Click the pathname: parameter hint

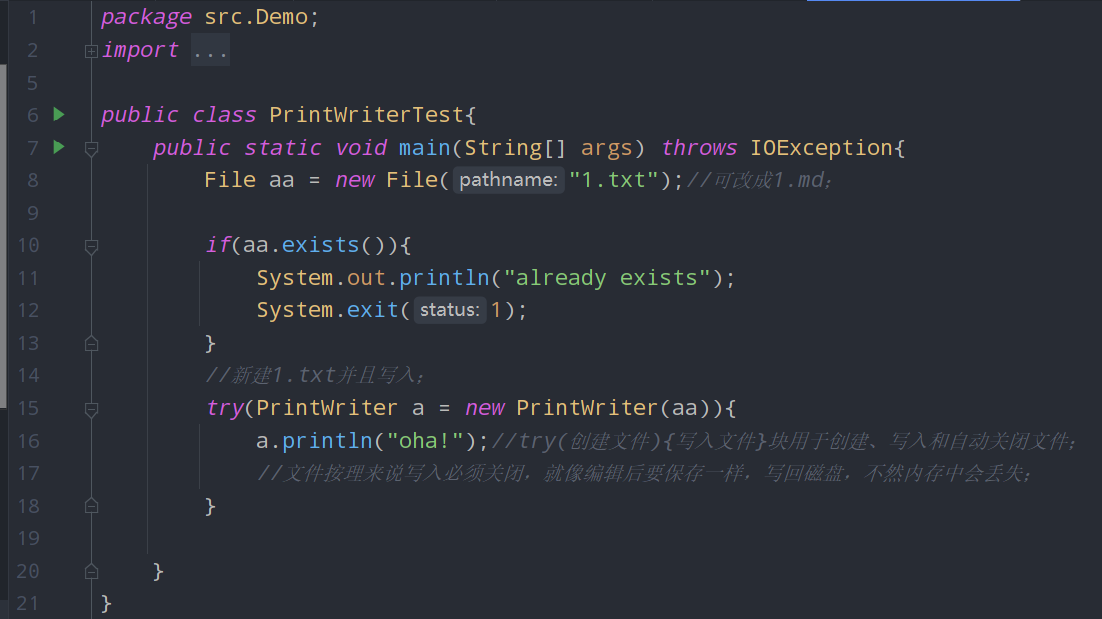tap(509, 180)
